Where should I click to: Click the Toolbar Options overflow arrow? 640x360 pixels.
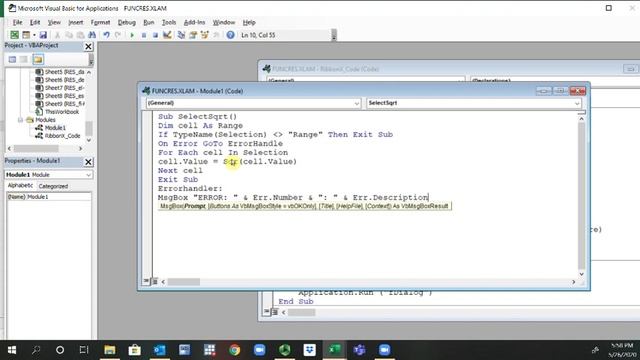(x=334, y=36)
